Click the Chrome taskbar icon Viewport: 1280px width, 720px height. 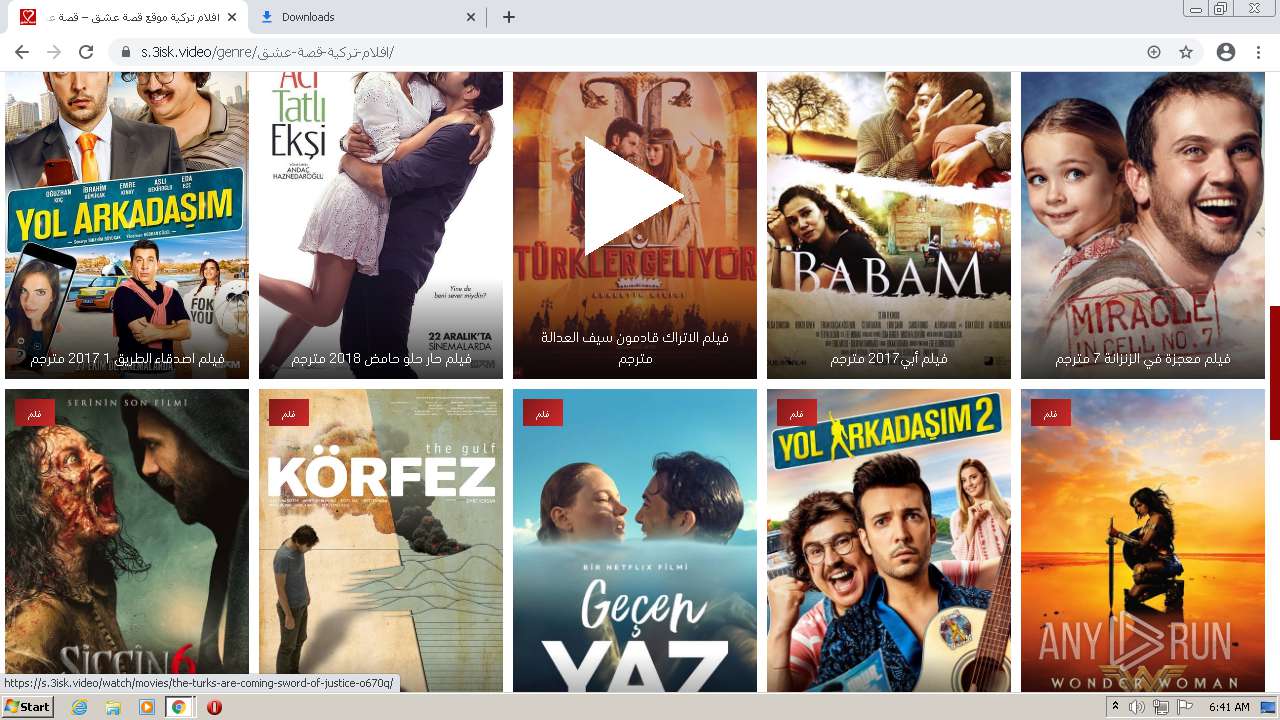(x=179, y=707)
